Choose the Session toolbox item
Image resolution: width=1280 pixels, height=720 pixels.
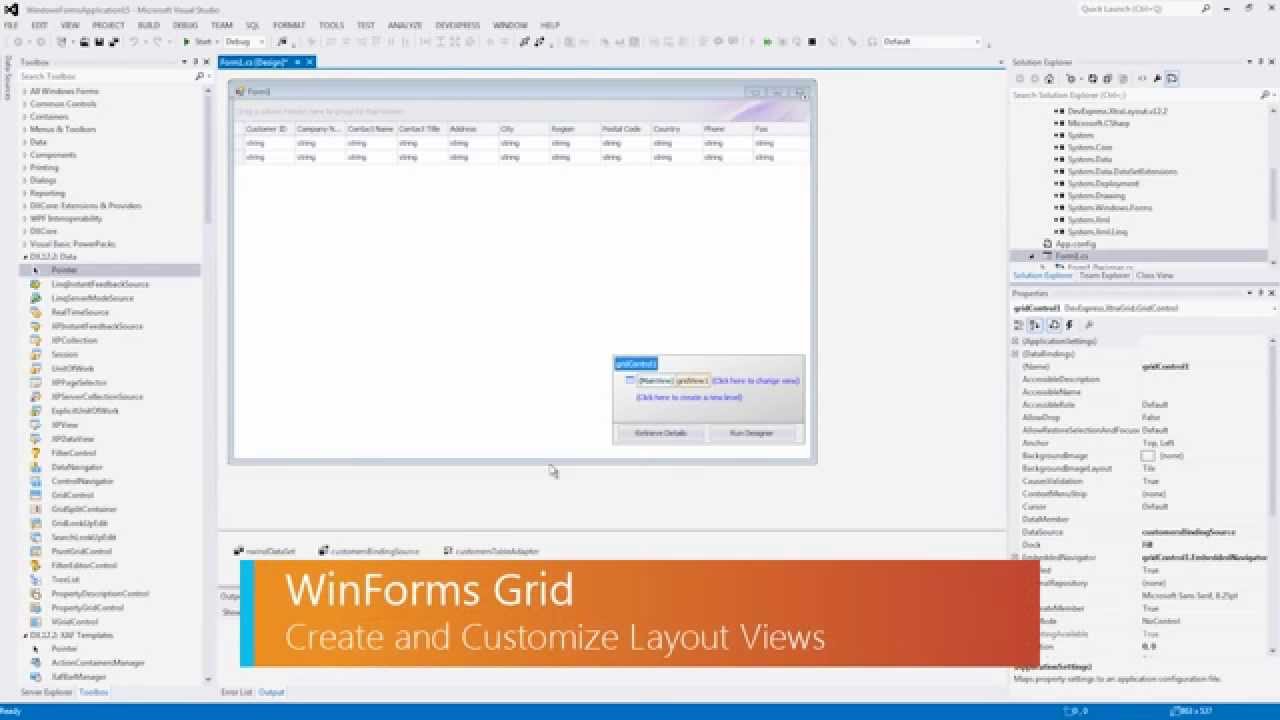tap(64, 354)
